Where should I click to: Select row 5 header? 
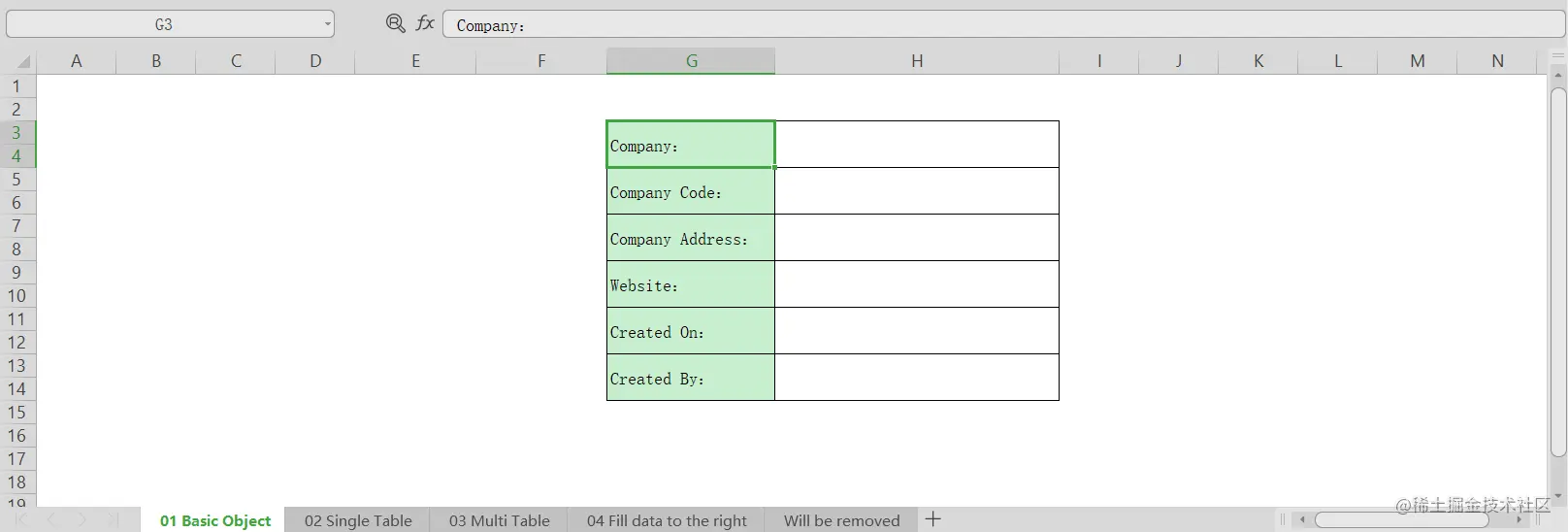17,180
